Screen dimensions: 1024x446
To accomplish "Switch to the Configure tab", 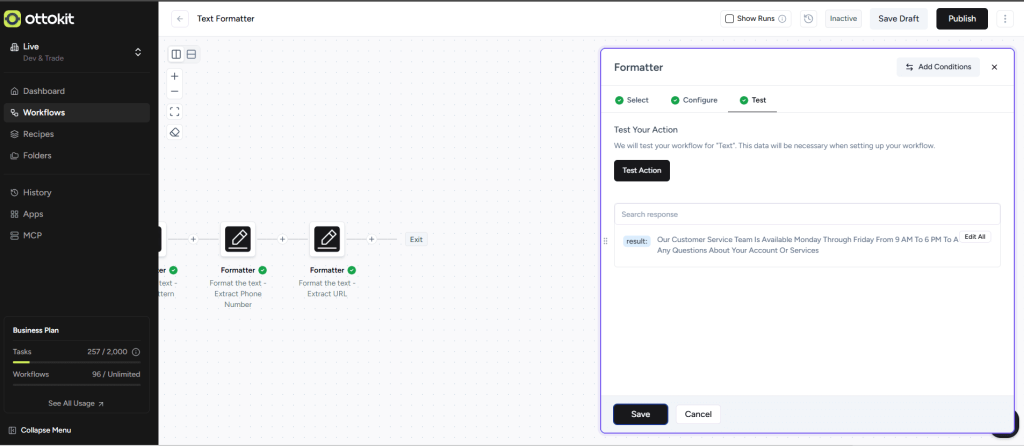I will (693, 100).
